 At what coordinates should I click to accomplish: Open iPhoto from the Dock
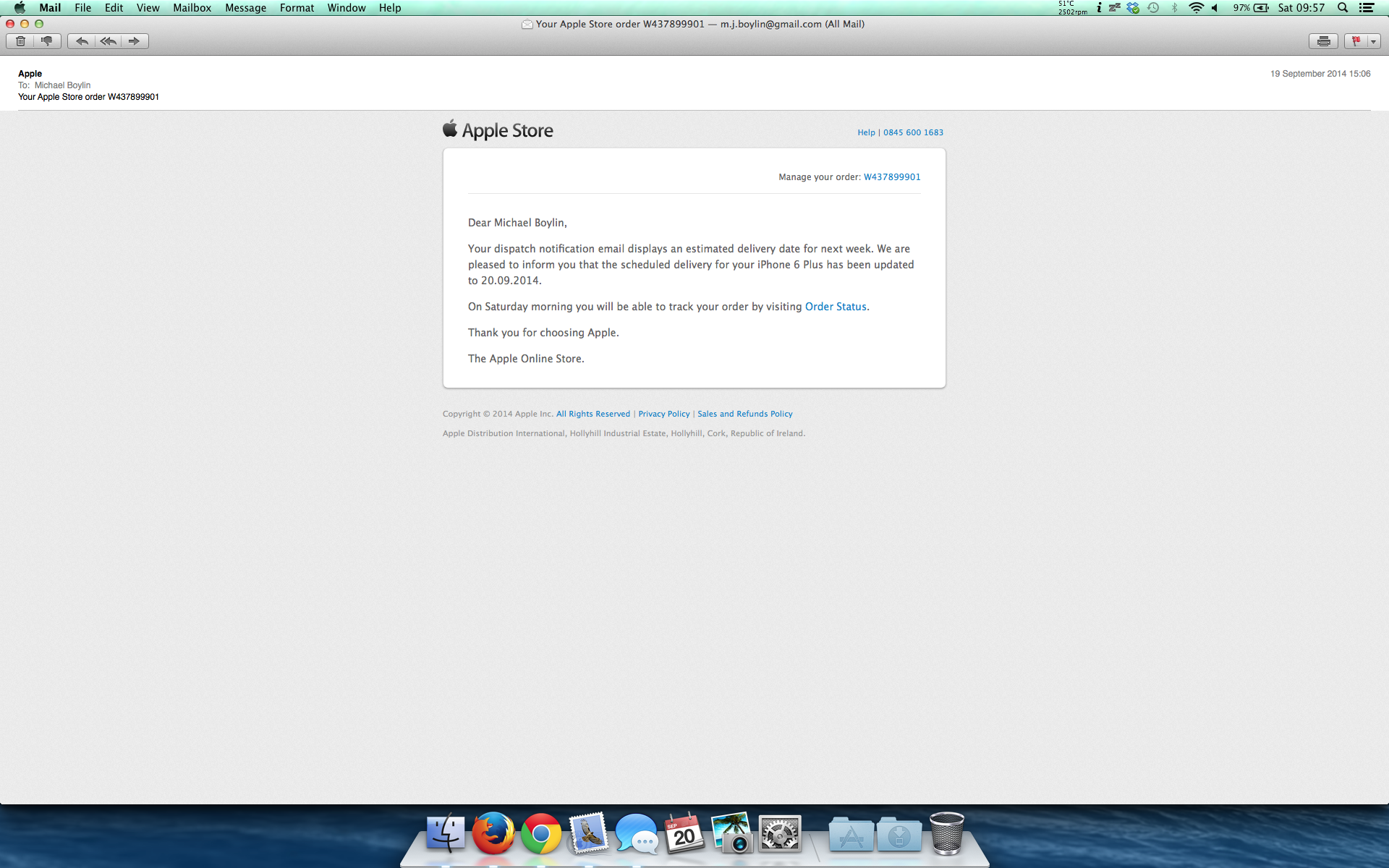(732, 834)
